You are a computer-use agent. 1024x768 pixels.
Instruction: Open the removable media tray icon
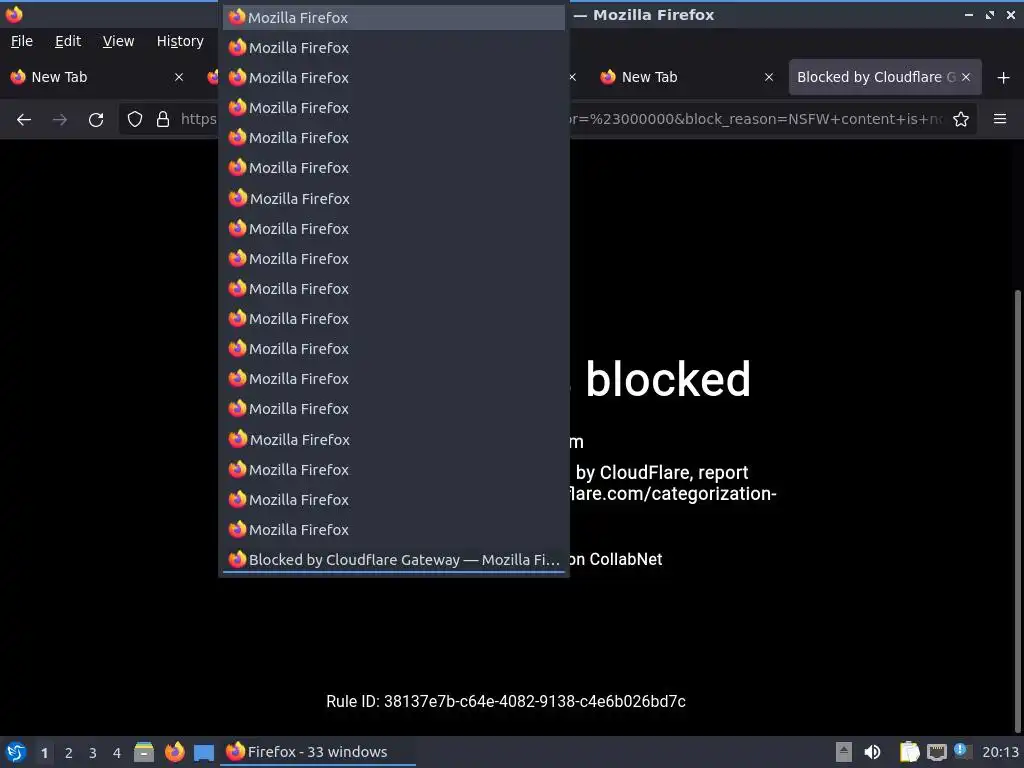844,752
